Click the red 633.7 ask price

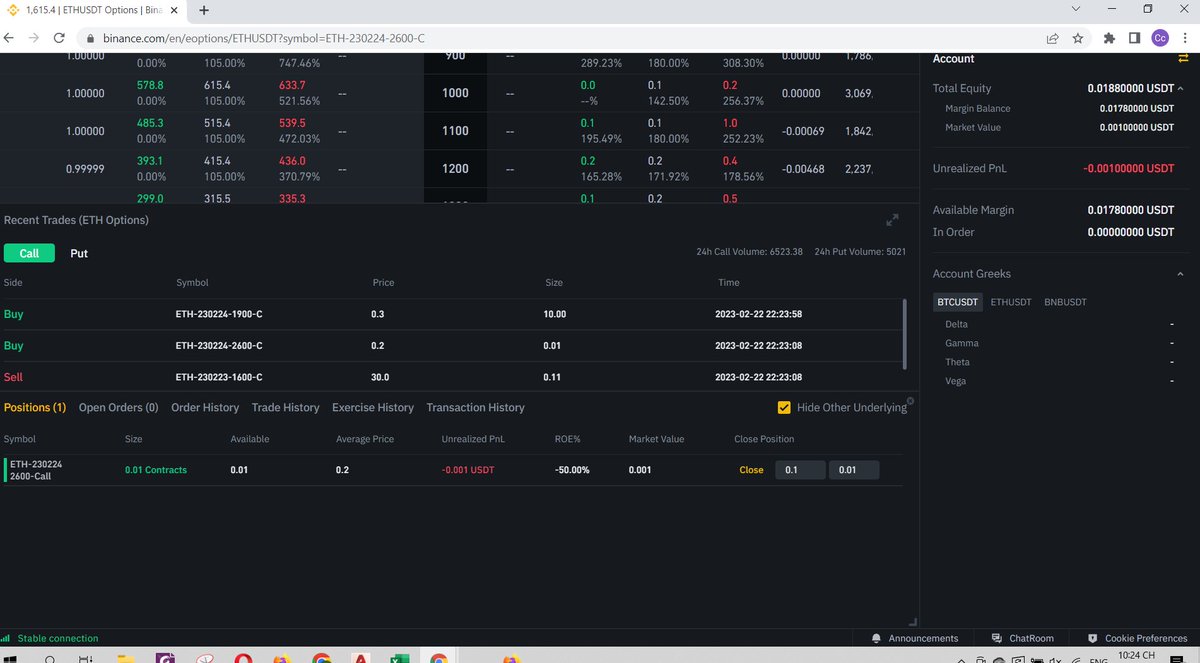293,86
